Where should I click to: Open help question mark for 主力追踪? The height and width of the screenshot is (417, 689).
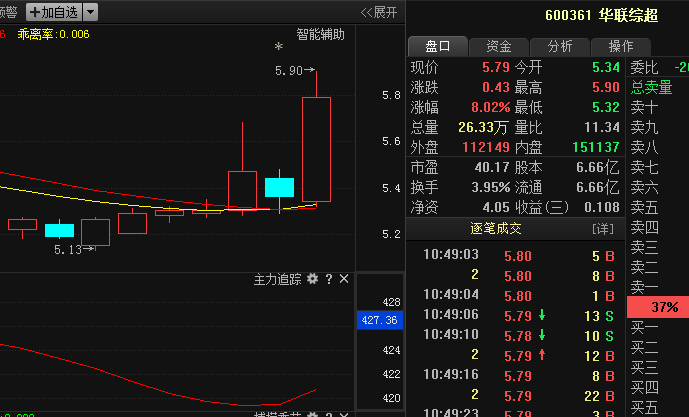coord(329,279)
